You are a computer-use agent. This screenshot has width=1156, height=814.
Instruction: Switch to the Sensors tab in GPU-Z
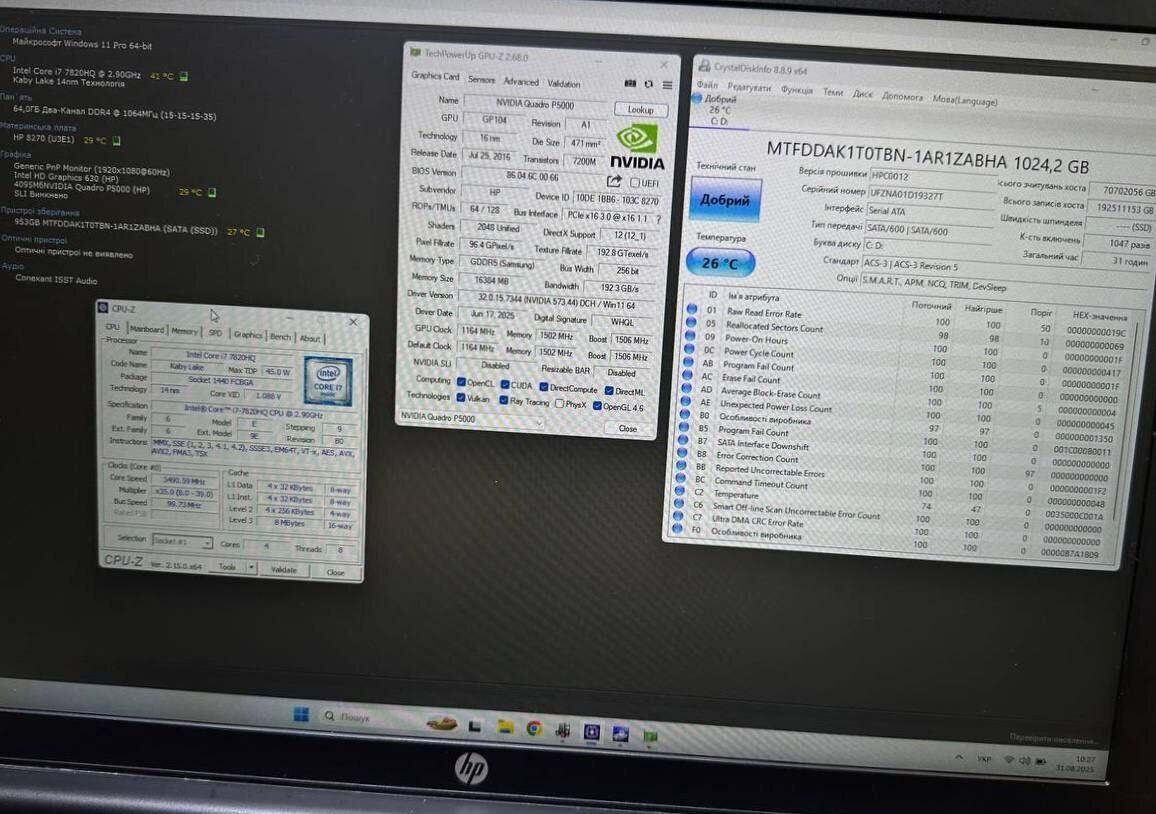click(x=481, y=79)
